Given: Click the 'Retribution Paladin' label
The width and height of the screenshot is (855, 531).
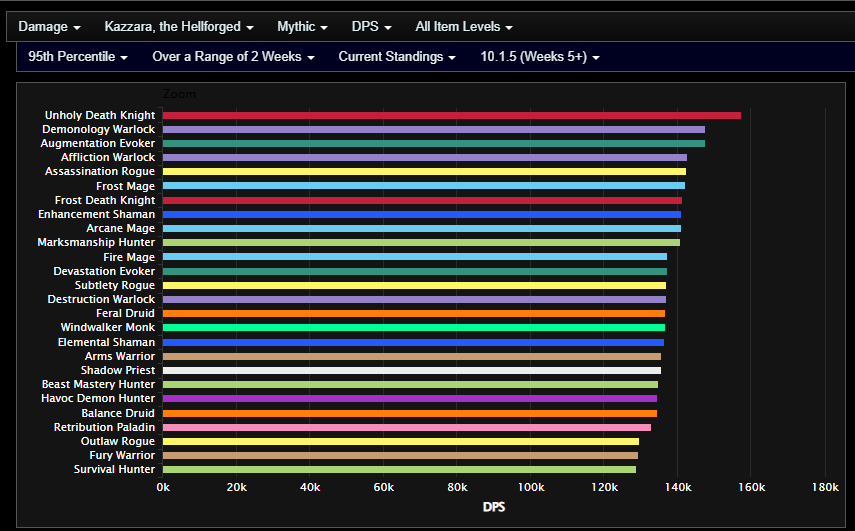Looking at the screenshot, I should (x=104, y=427).
